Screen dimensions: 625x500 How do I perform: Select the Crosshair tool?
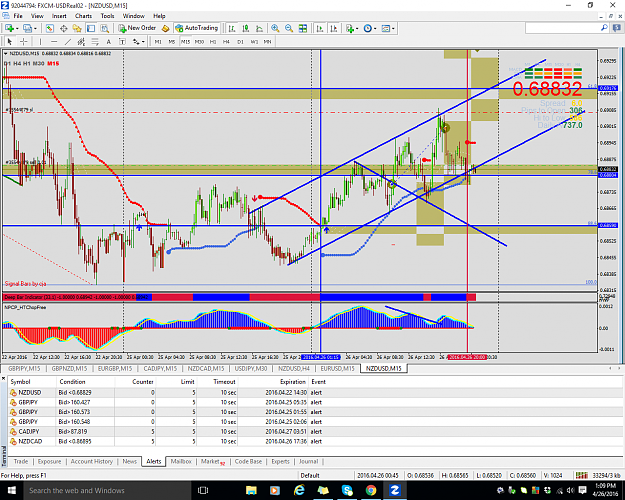coord(24,41)
